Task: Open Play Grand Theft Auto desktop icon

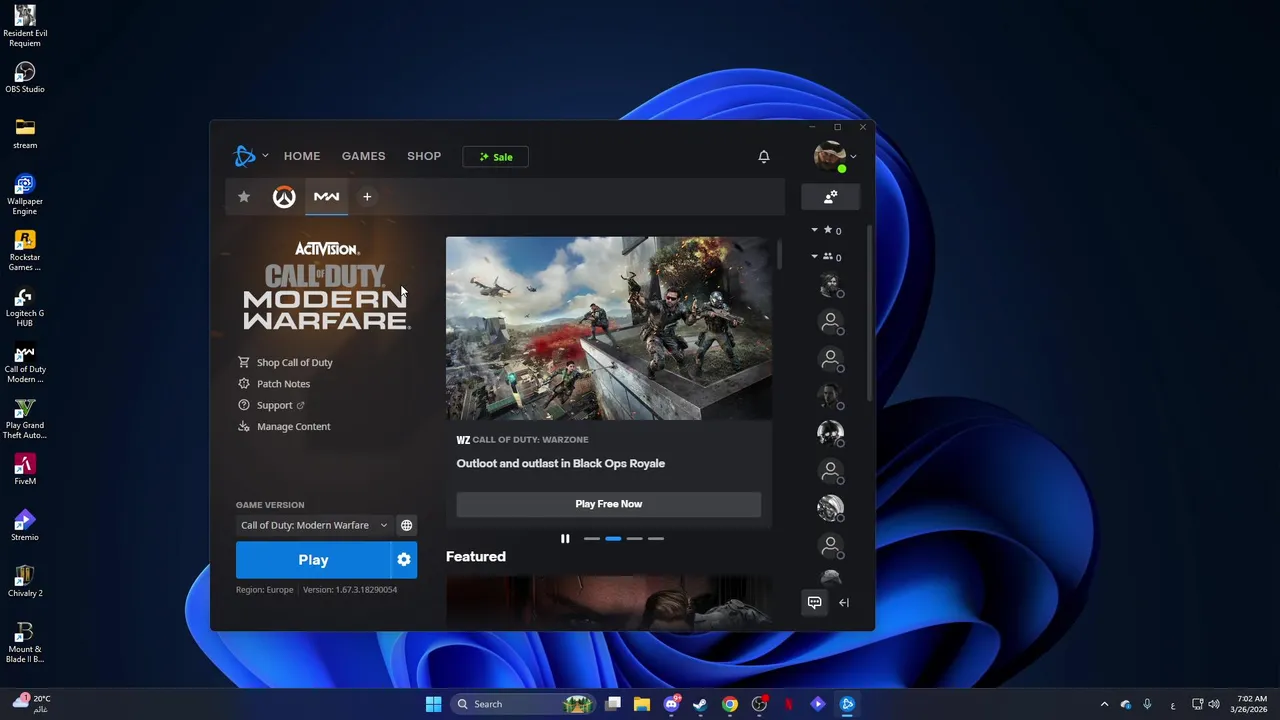Action: coord(25,418)
